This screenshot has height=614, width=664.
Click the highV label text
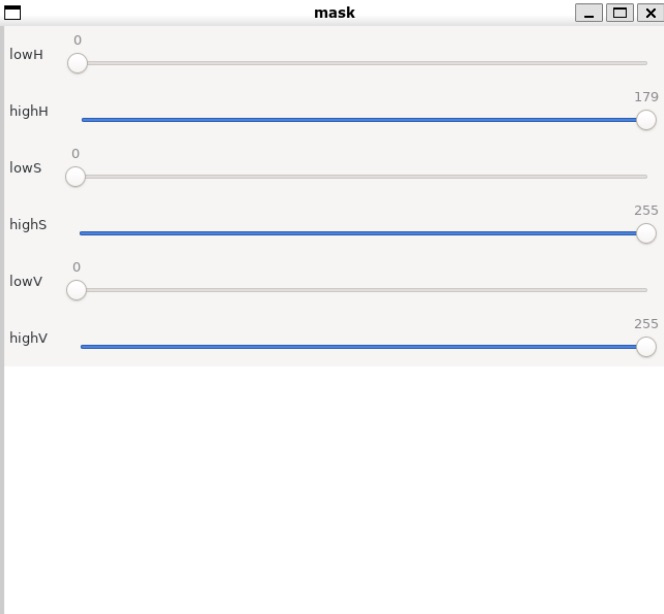pyautogui.click(x=28, y=338)
